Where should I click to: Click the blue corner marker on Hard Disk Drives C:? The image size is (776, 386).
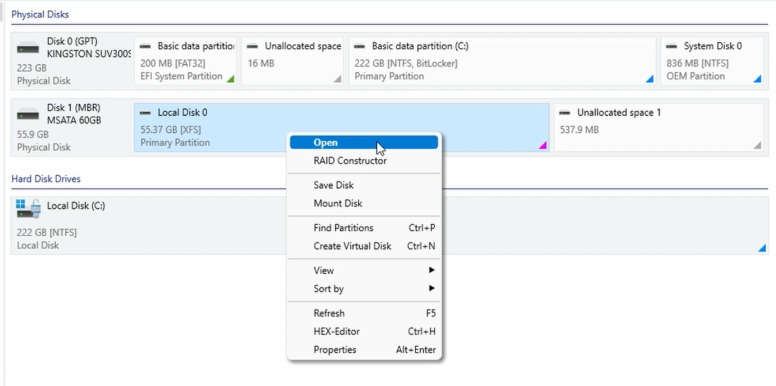point(762,248)
